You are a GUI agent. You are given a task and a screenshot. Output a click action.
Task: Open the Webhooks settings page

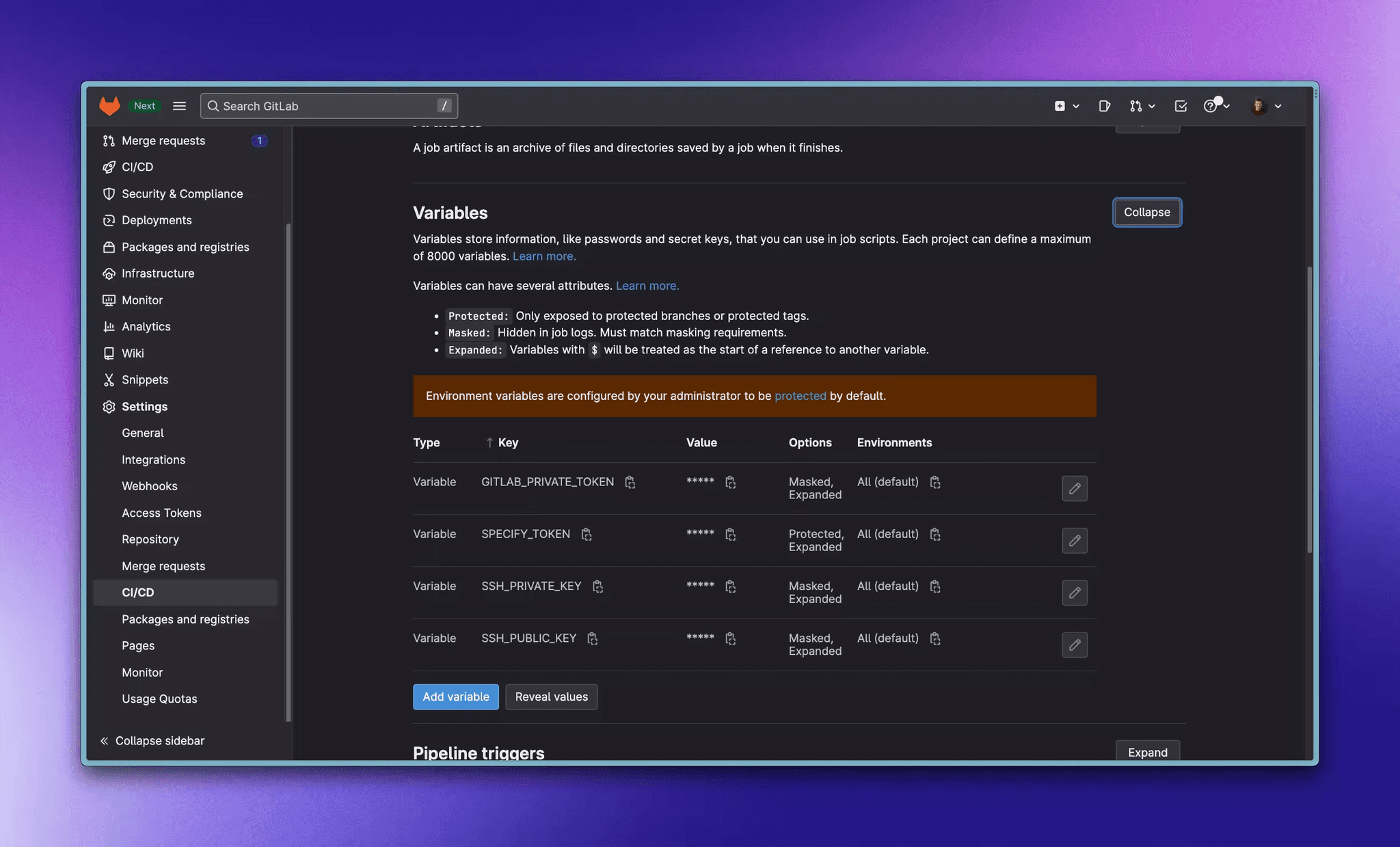(149, 486)
